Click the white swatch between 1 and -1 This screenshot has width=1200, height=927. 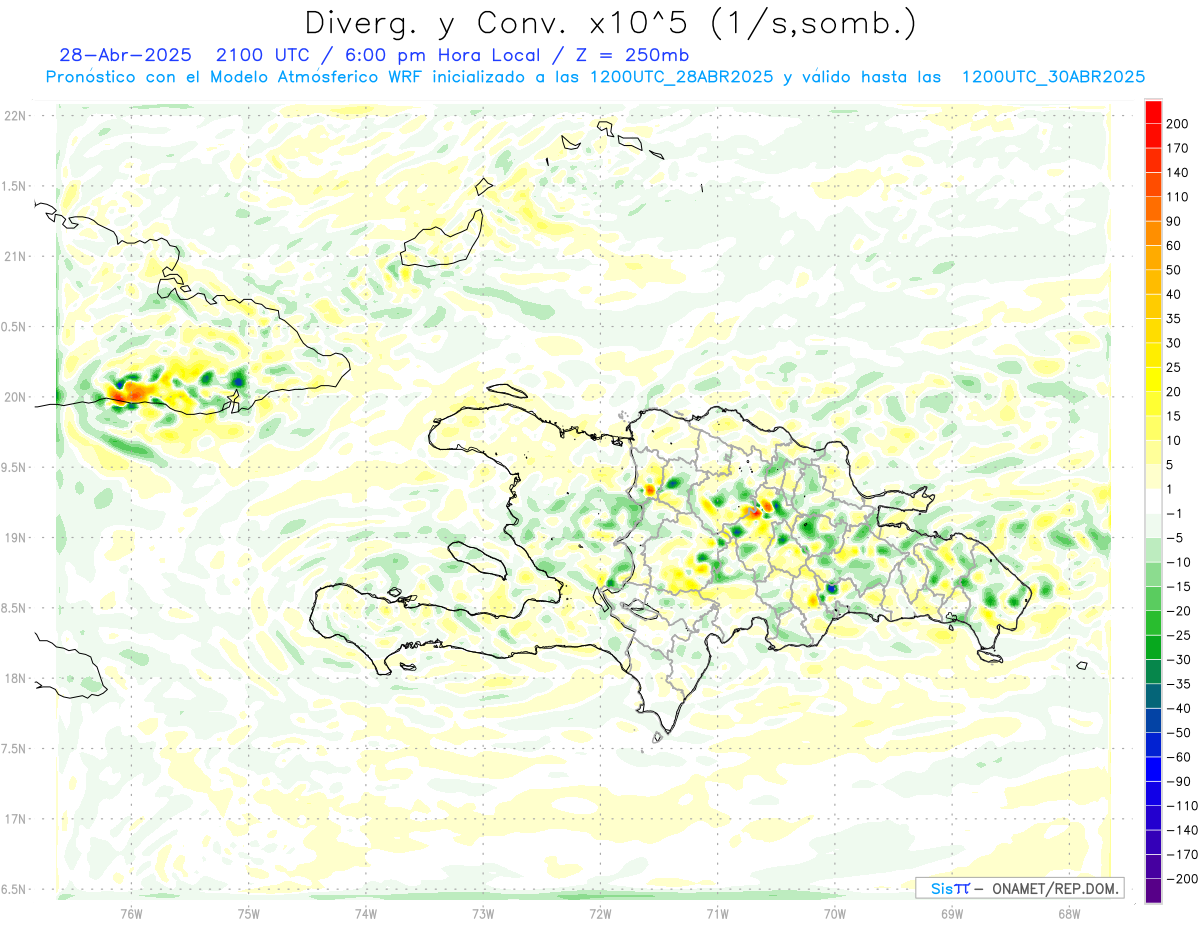point(1153,501)
